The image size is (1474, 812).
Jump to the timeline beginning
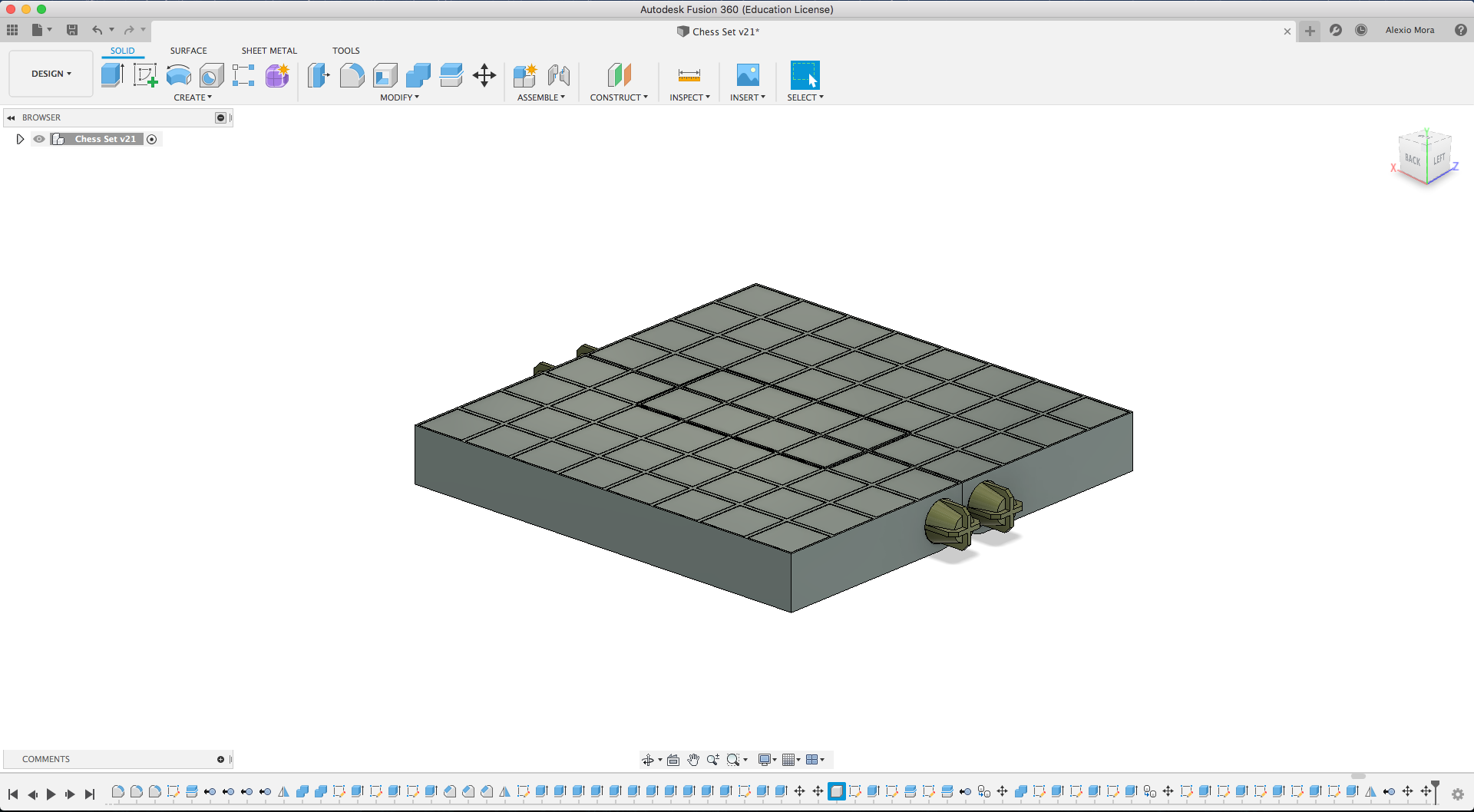(13, 794)
